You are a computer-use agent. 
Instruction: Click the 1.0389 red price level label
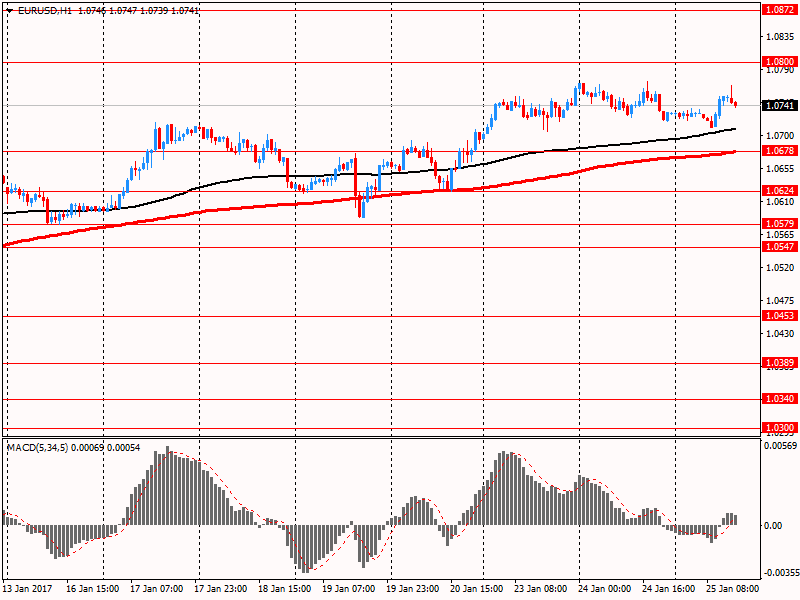pyautogui.click(x=779, y=362)
